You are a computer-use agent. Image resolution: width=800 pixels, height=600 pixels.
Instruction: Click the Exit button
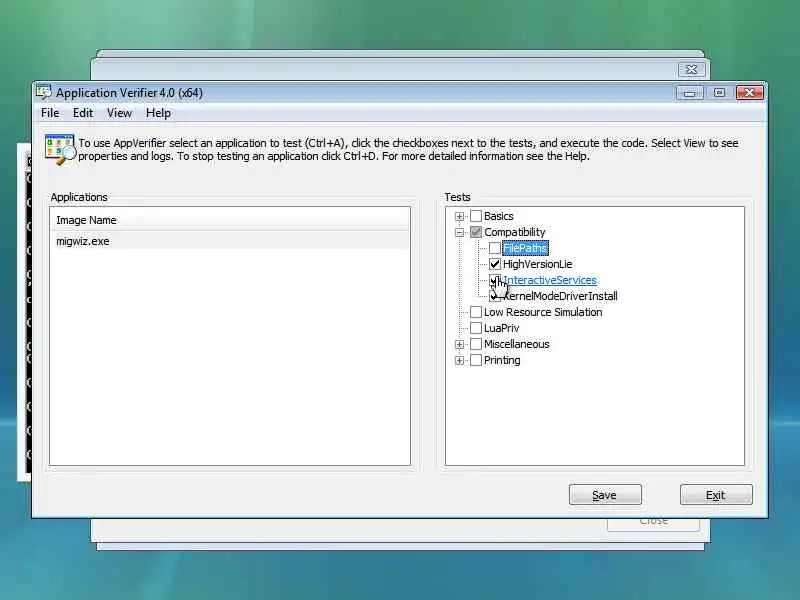point(716,494)
